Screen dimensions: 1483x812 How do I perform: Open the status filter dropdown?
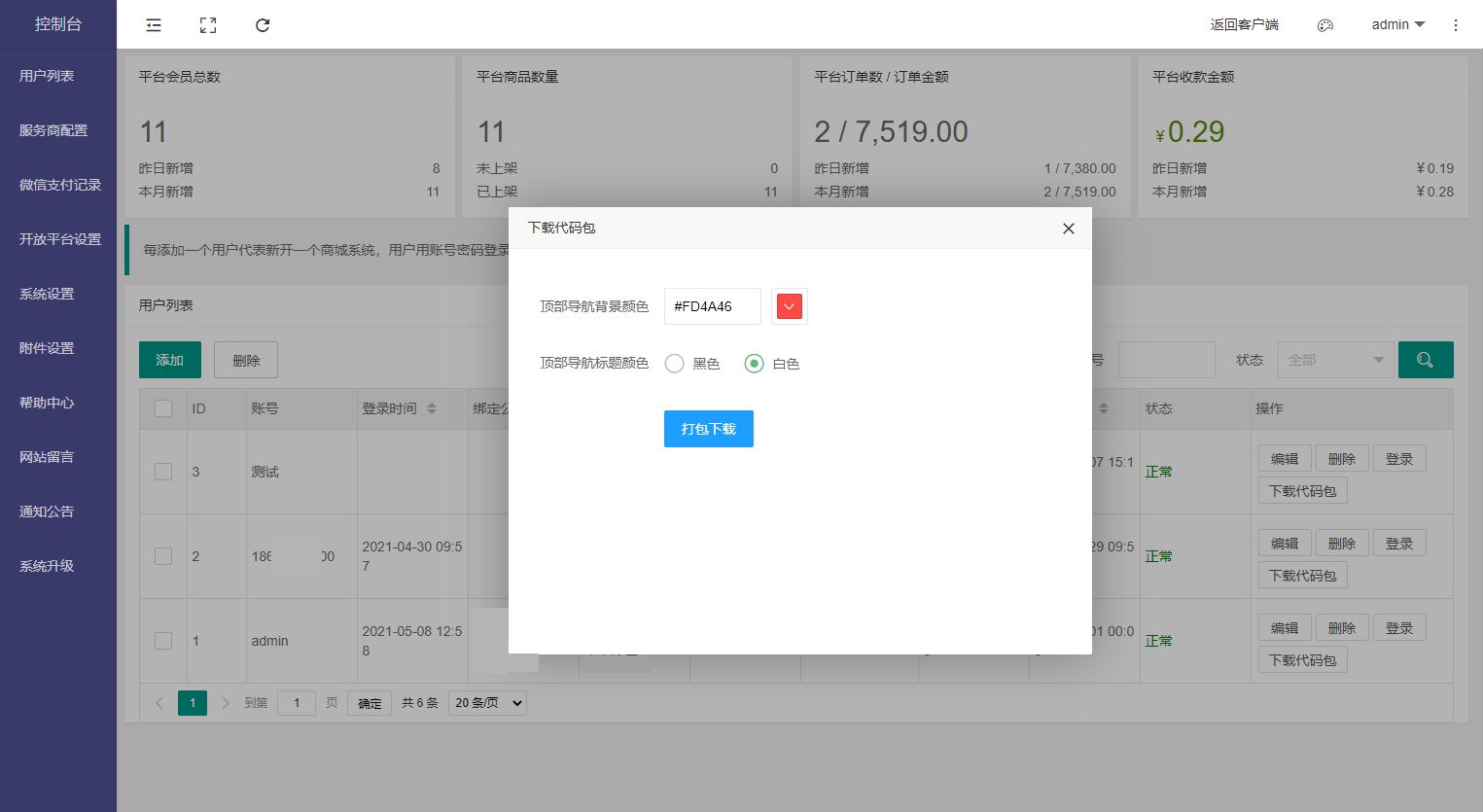pos(1335,360)
